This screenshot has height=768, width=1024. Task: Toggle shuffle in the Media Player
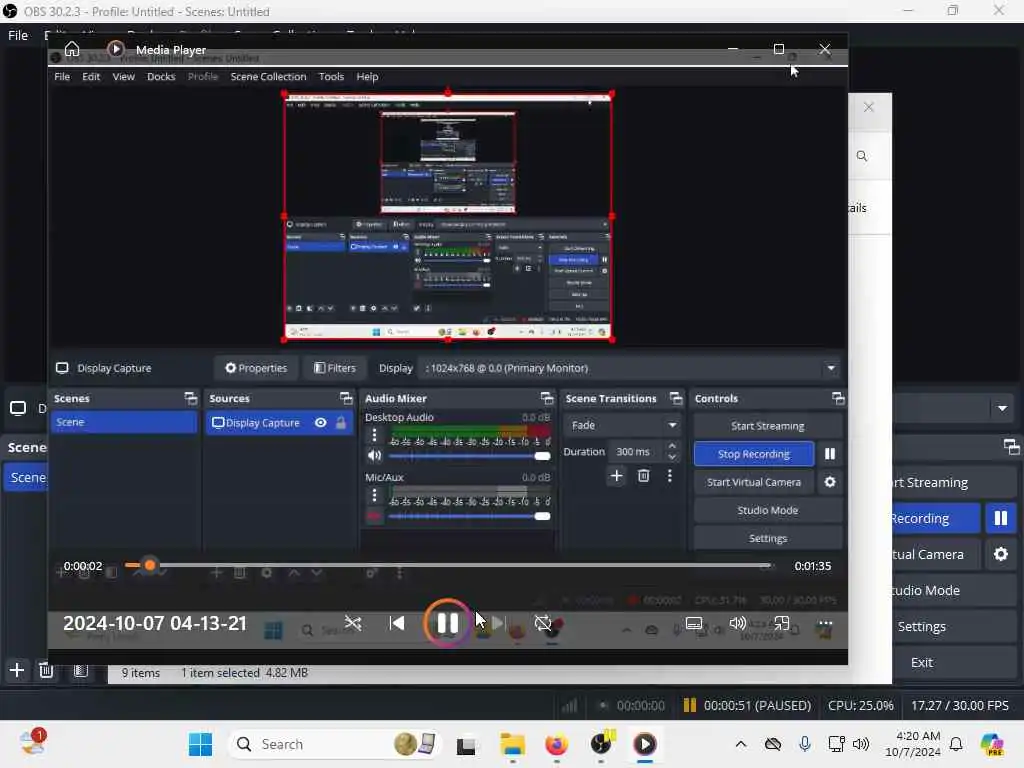pyautogui.click(x=353, y=623)
